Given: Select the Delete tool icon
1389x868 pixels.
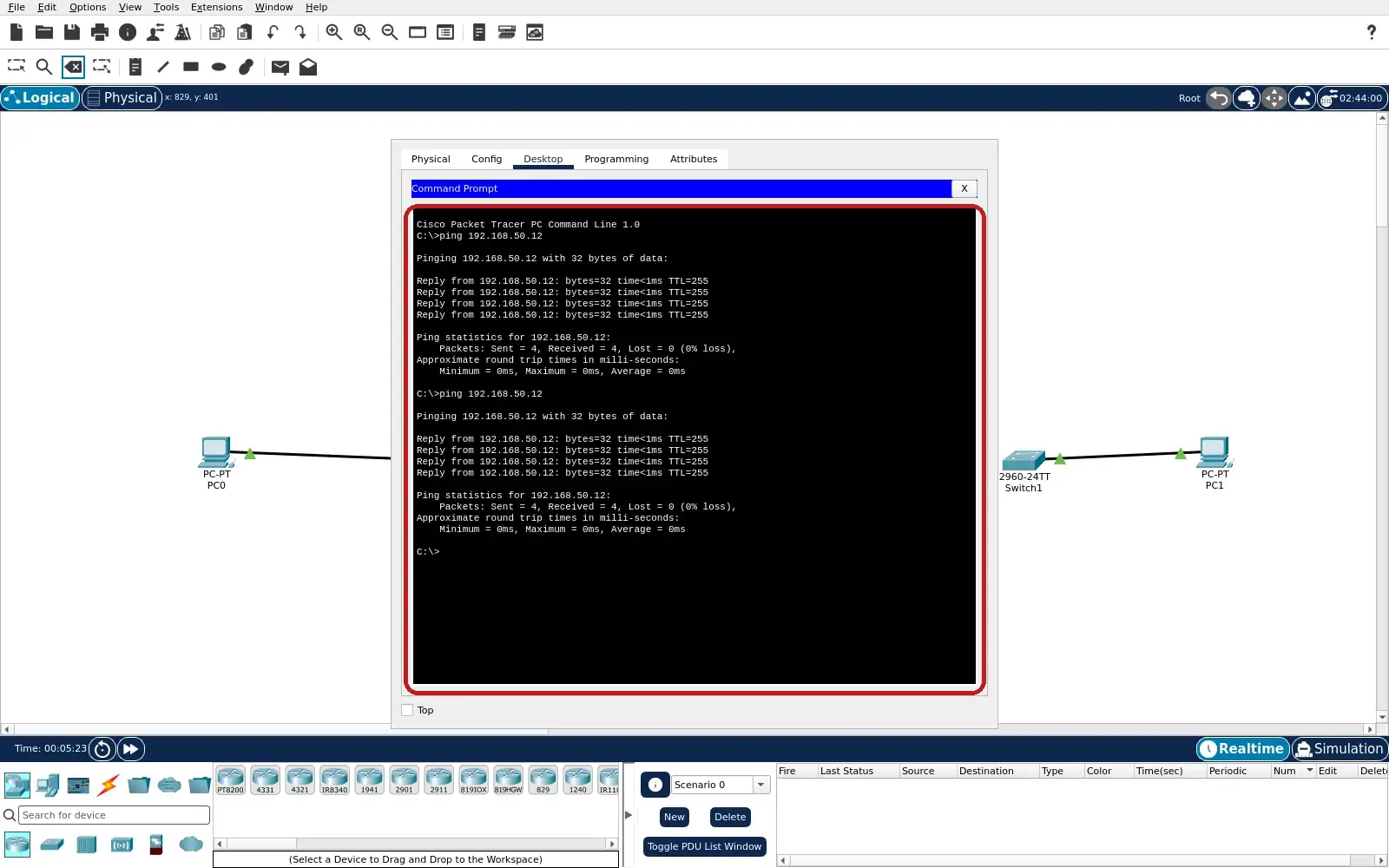Looking at the screenshot, I should pos(73,66).
